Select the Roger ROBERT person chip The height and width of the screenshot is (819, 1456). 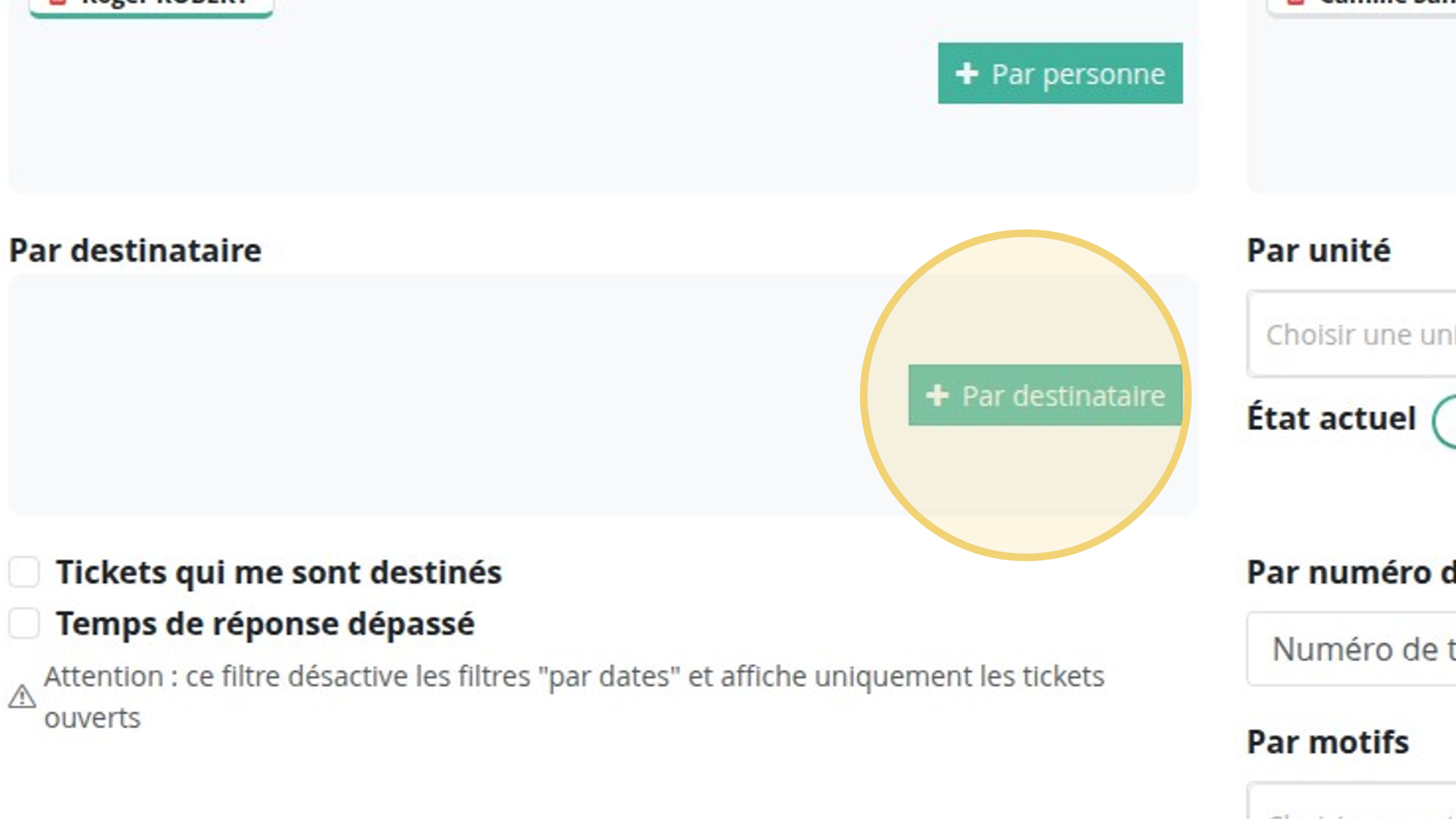point(151,7)
